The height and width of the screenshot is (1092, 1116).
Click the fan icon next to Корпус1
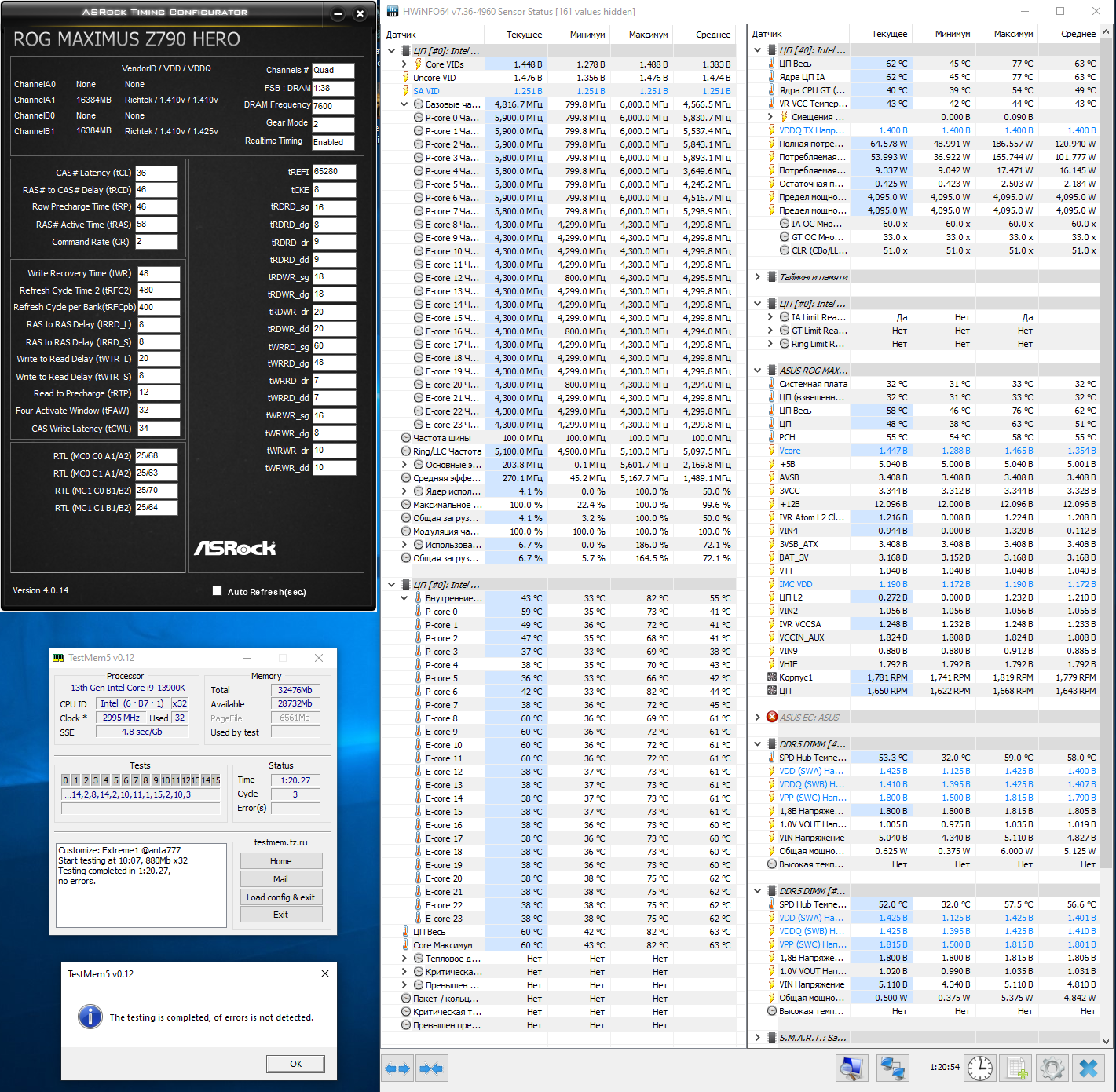[772, 677]
